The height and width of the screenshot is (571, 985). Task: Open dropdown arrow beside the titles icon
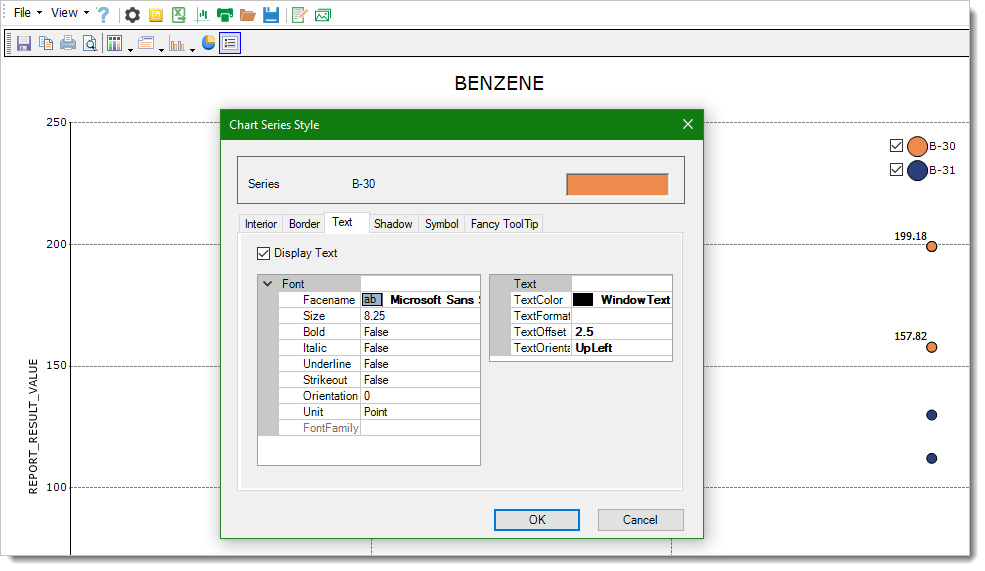pyautogui.click(x=161, y=50)
